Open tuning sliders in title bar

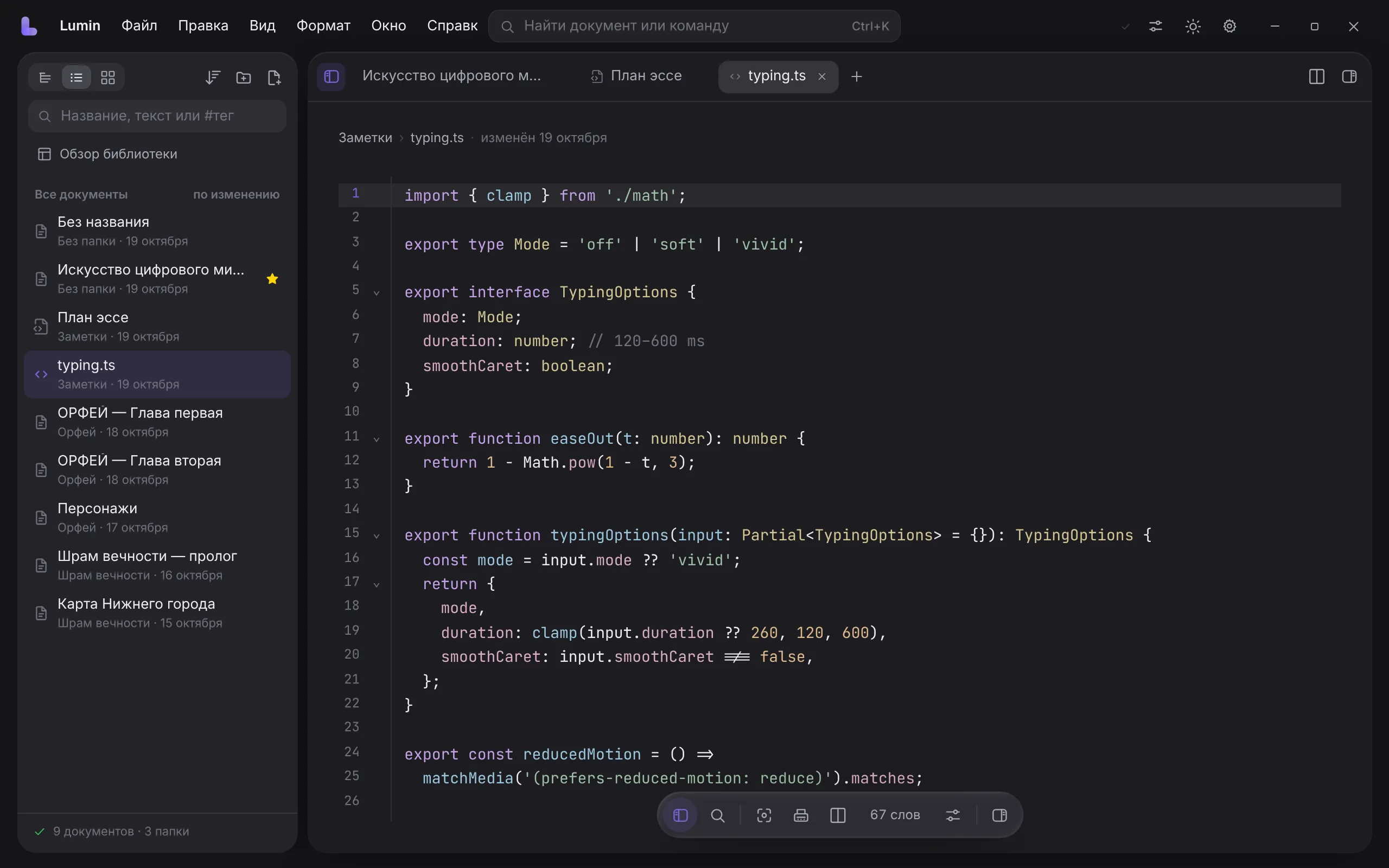coord(1155,26)
